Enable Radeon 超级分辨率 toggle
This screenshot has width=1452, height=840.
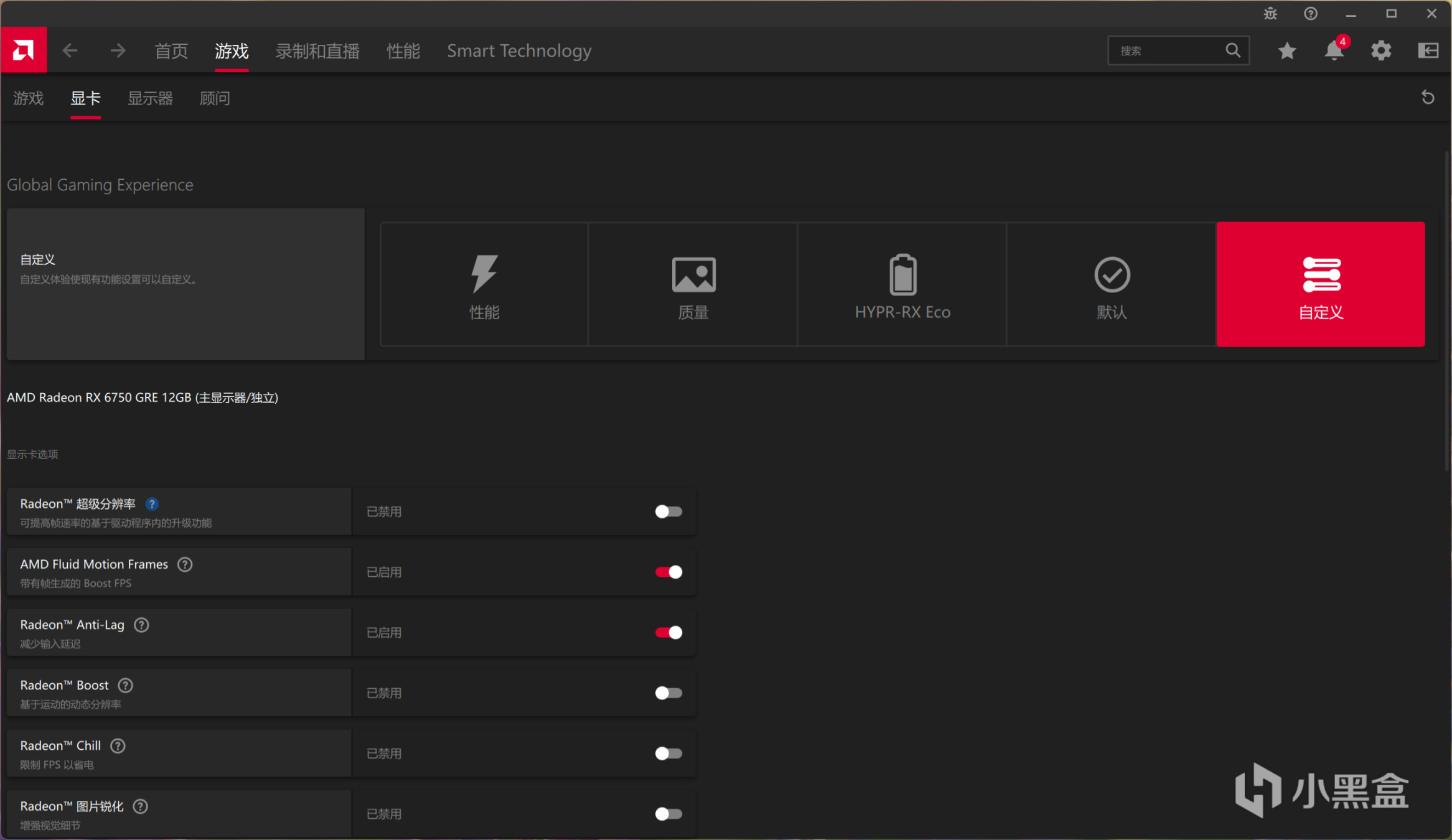[x=668, y=511]
